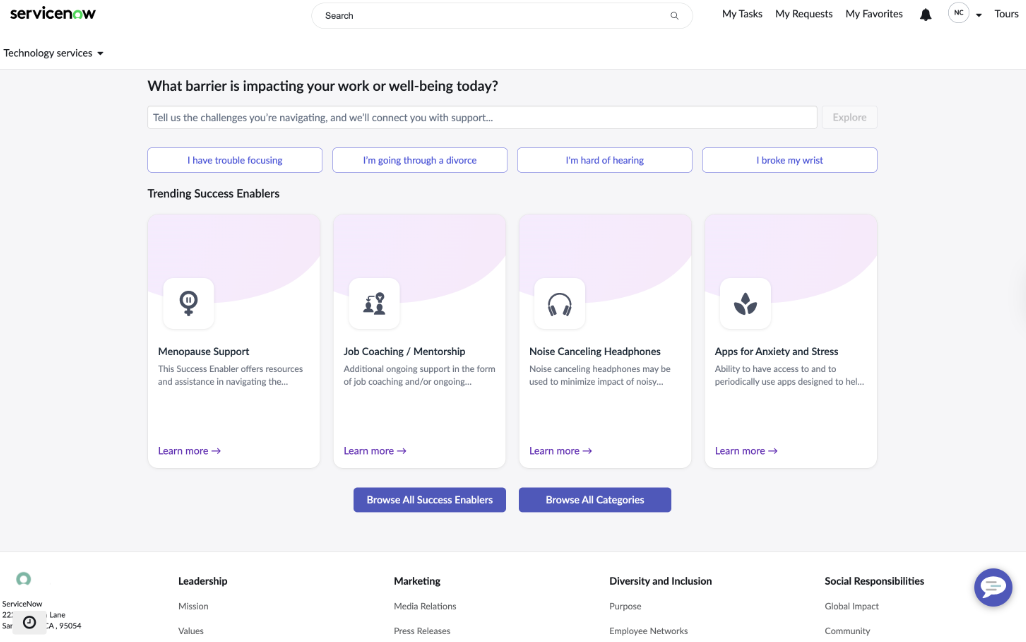This screenshot has height=642, width=1026.
Task: Open Purpose link under Diversity
Action: (x=625, y=607)
